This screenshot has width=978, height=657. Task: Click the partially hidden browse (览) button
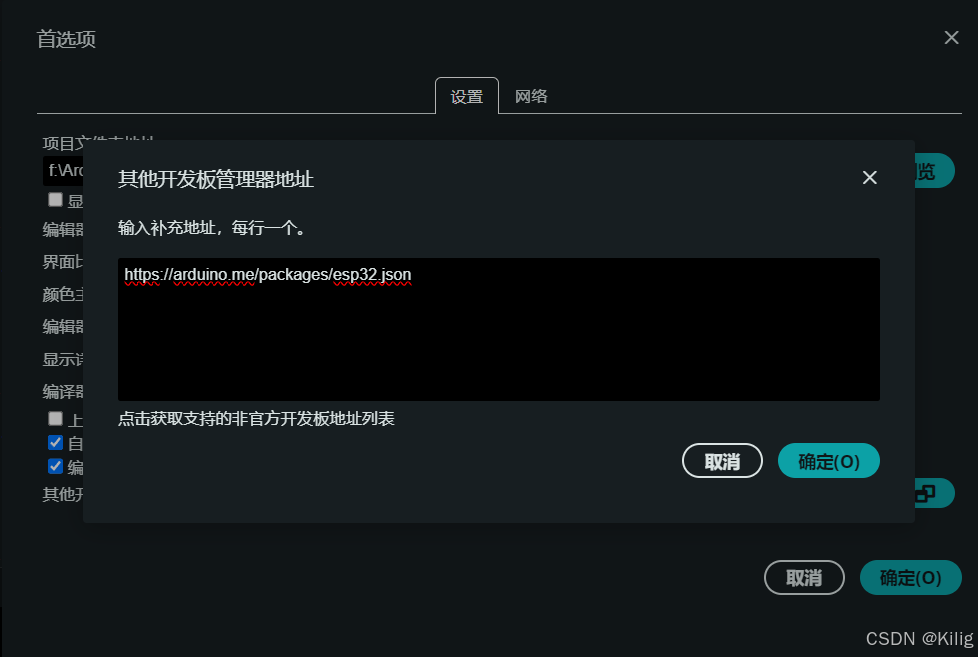pyautogui.click(x=934, y=170)
